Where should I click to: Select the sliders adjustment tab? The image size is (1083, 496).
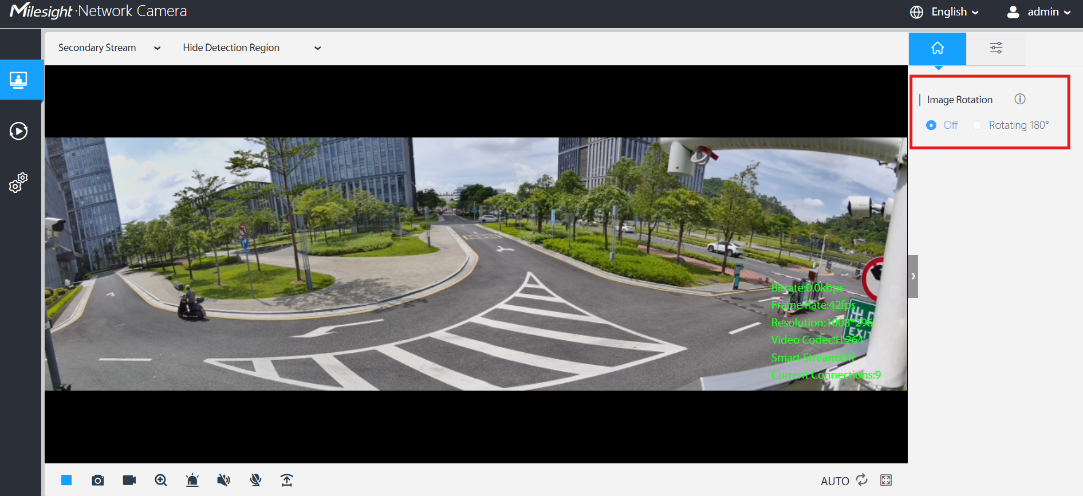click(x=996, y=48)
